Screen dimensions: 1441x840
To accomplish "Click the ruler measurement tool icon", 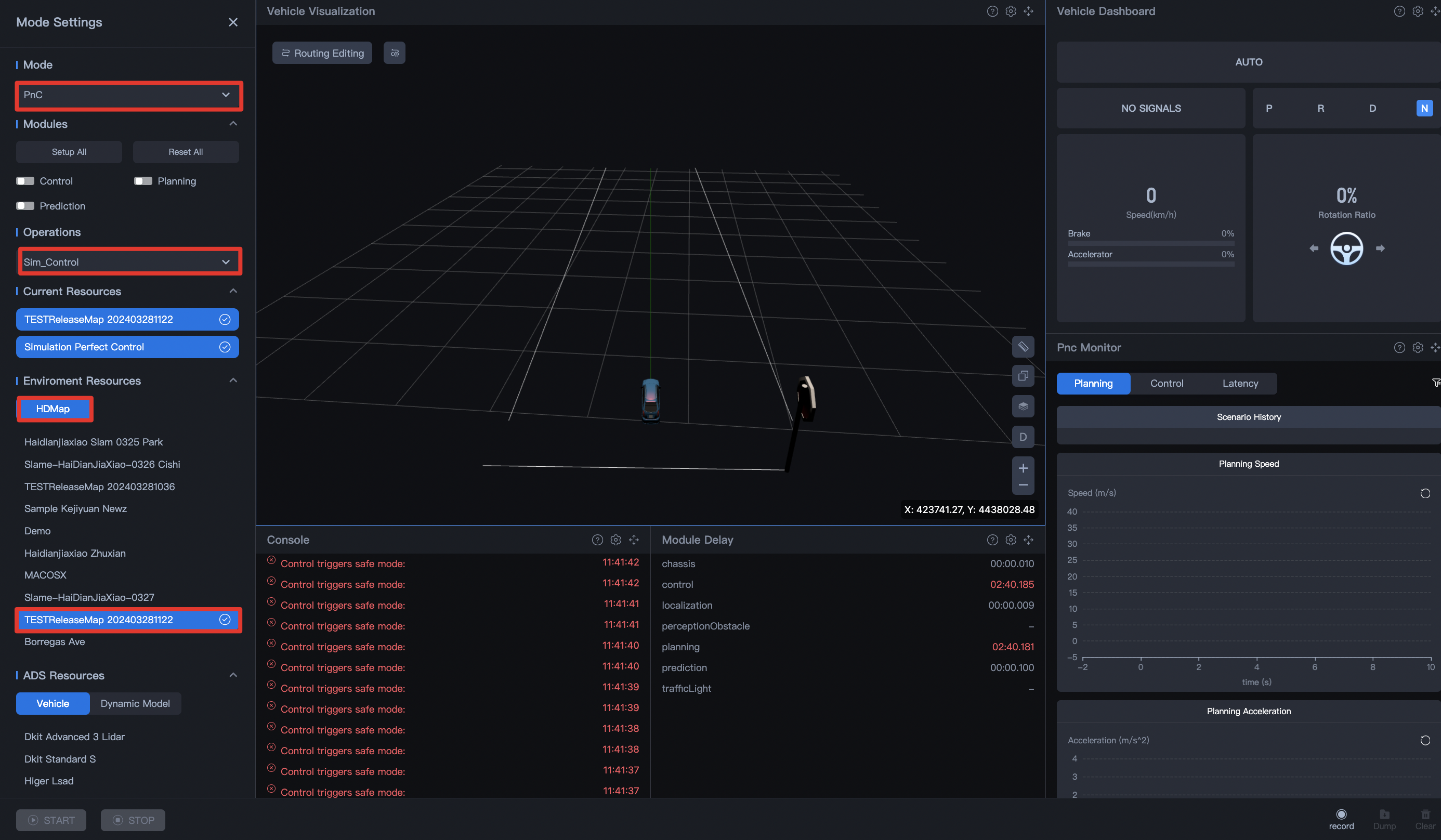I will click(1023, 347).
